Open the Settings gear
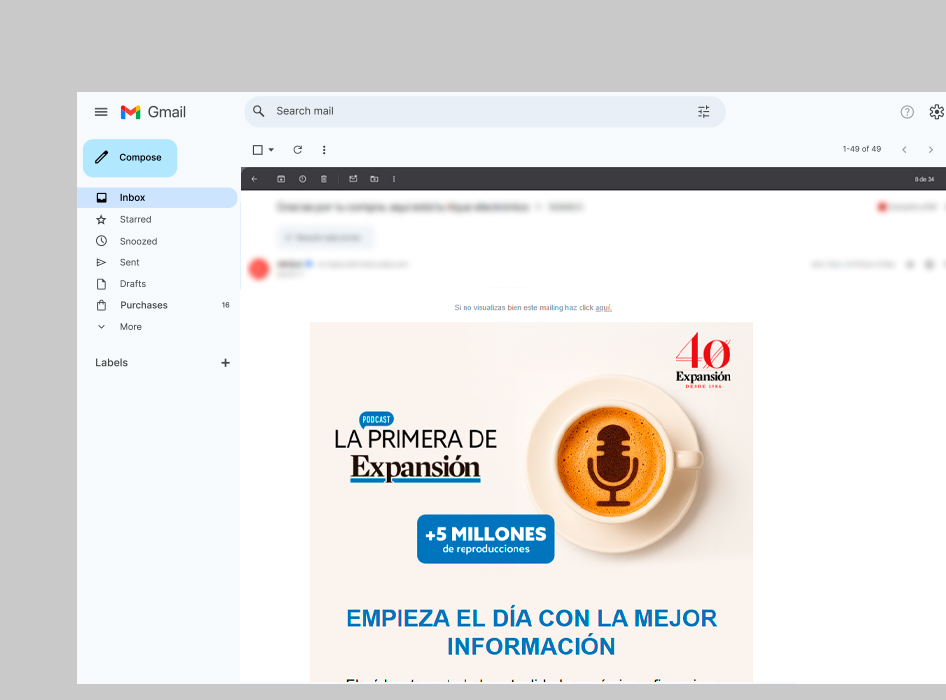 [x=936, y=112]
